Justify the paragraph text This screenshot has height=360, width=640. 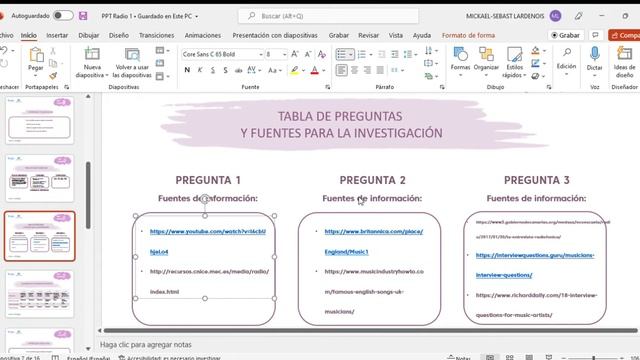click(380, 70)
